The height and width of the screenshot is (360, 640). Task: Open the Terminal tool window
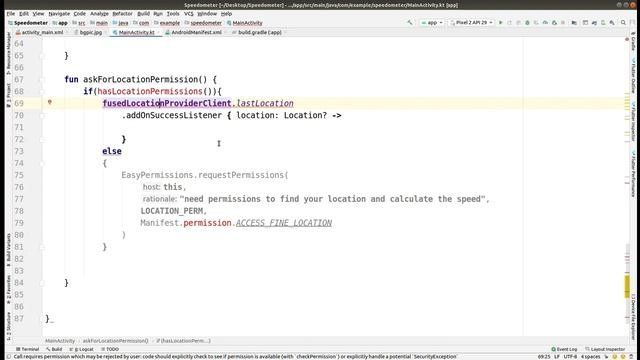pyautogui.click(x=27, y=349)
